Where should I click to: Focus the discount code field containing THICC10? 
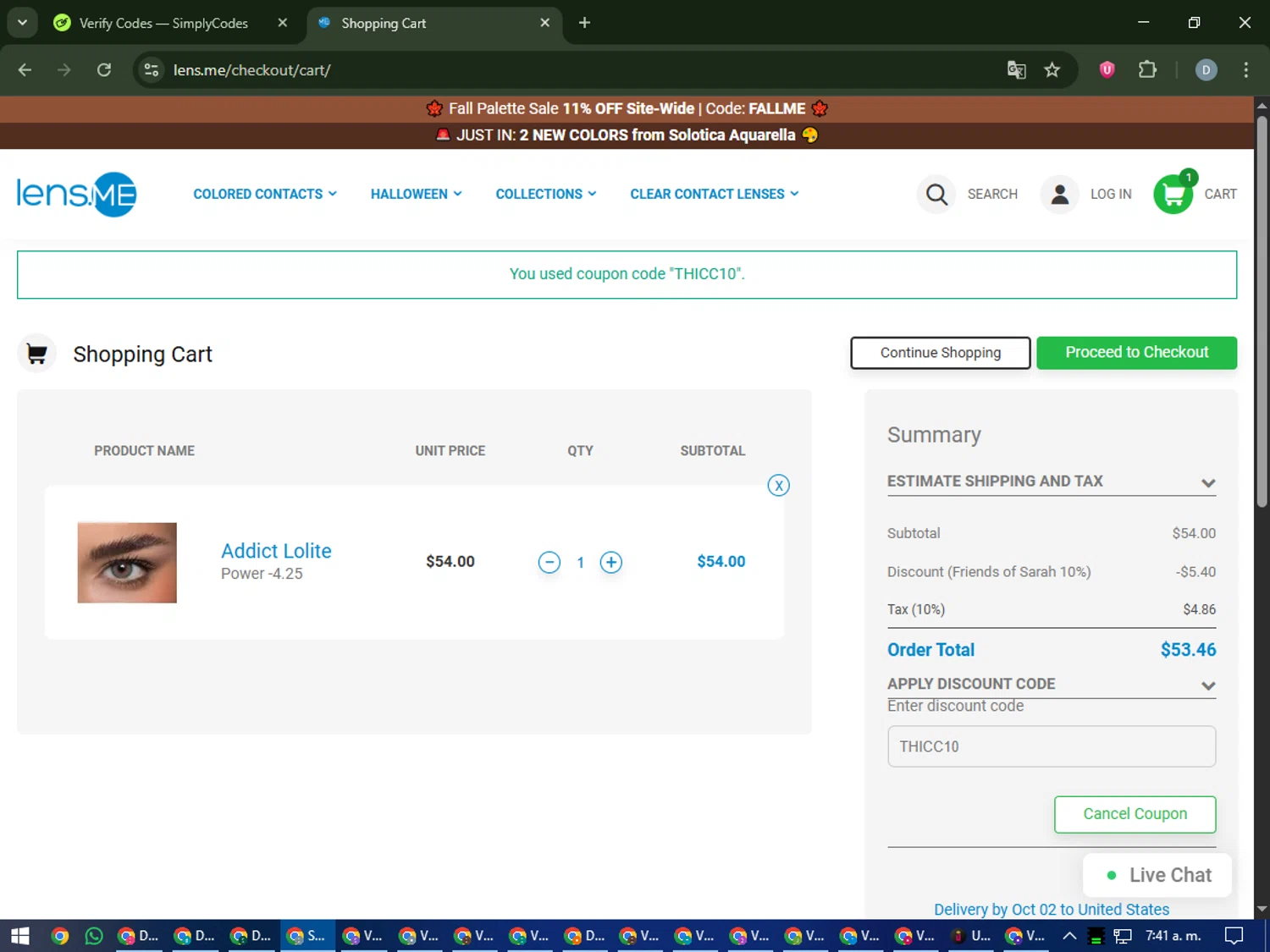click(1052, 746)
